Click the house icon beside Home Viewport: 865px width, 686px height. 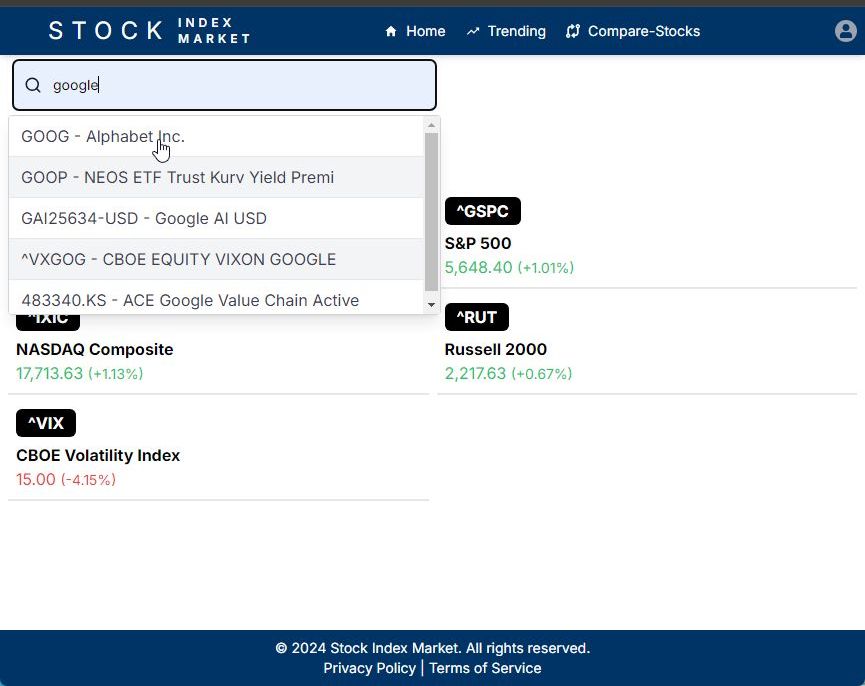coord(391,31)
